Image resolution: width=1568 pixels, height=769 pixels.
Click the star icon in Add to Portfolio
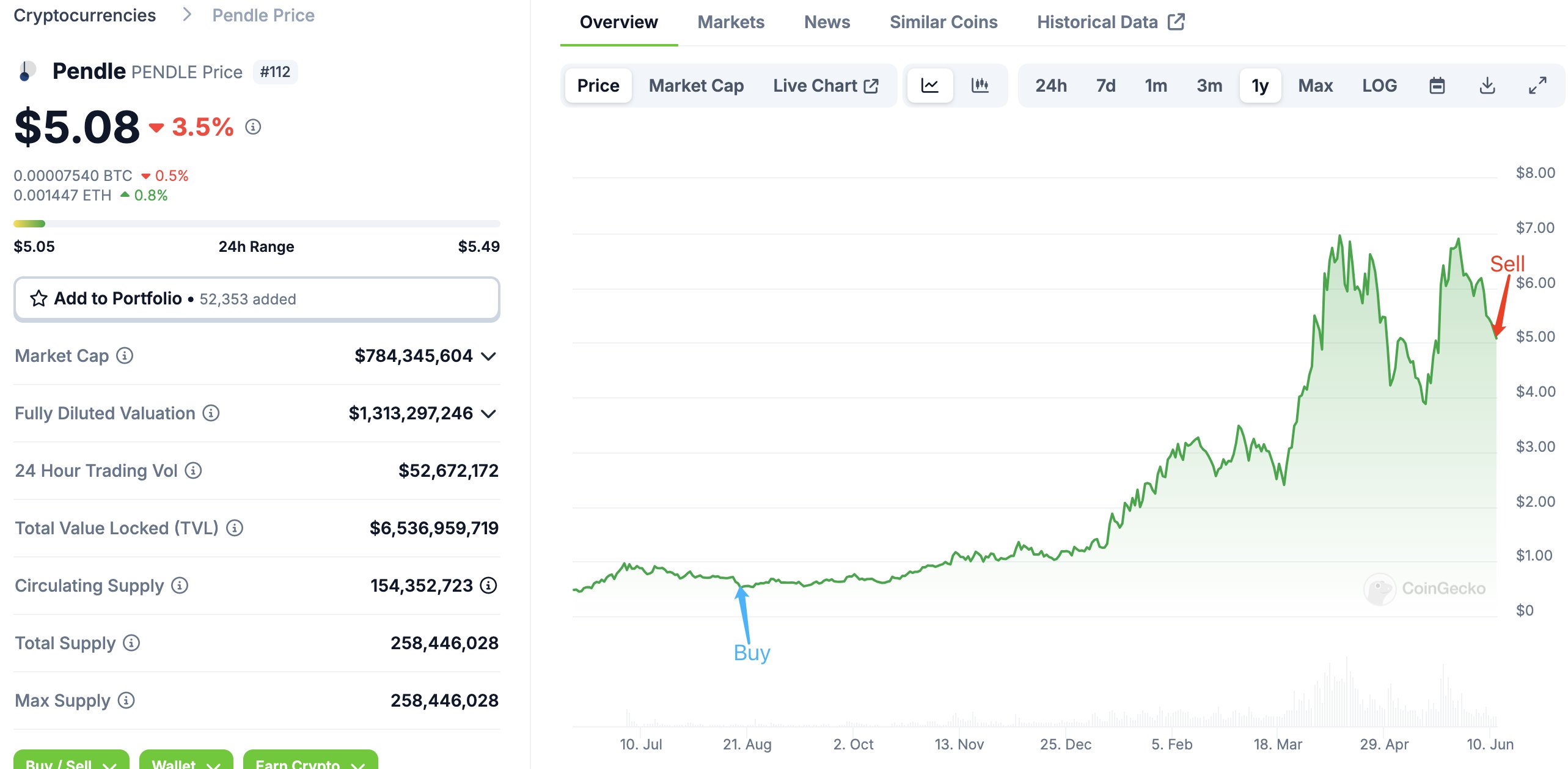click(x=38, y=298)
